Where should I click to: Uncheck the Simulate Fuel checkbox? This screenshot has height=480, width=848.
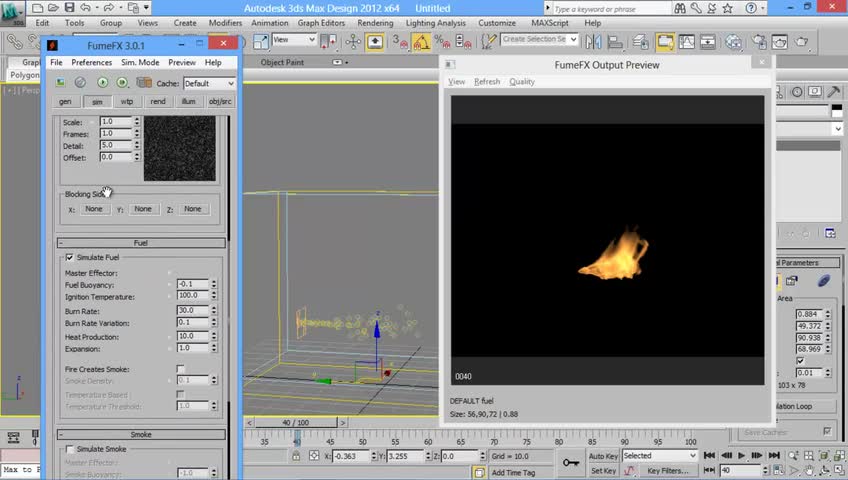[x=69, y=257]
